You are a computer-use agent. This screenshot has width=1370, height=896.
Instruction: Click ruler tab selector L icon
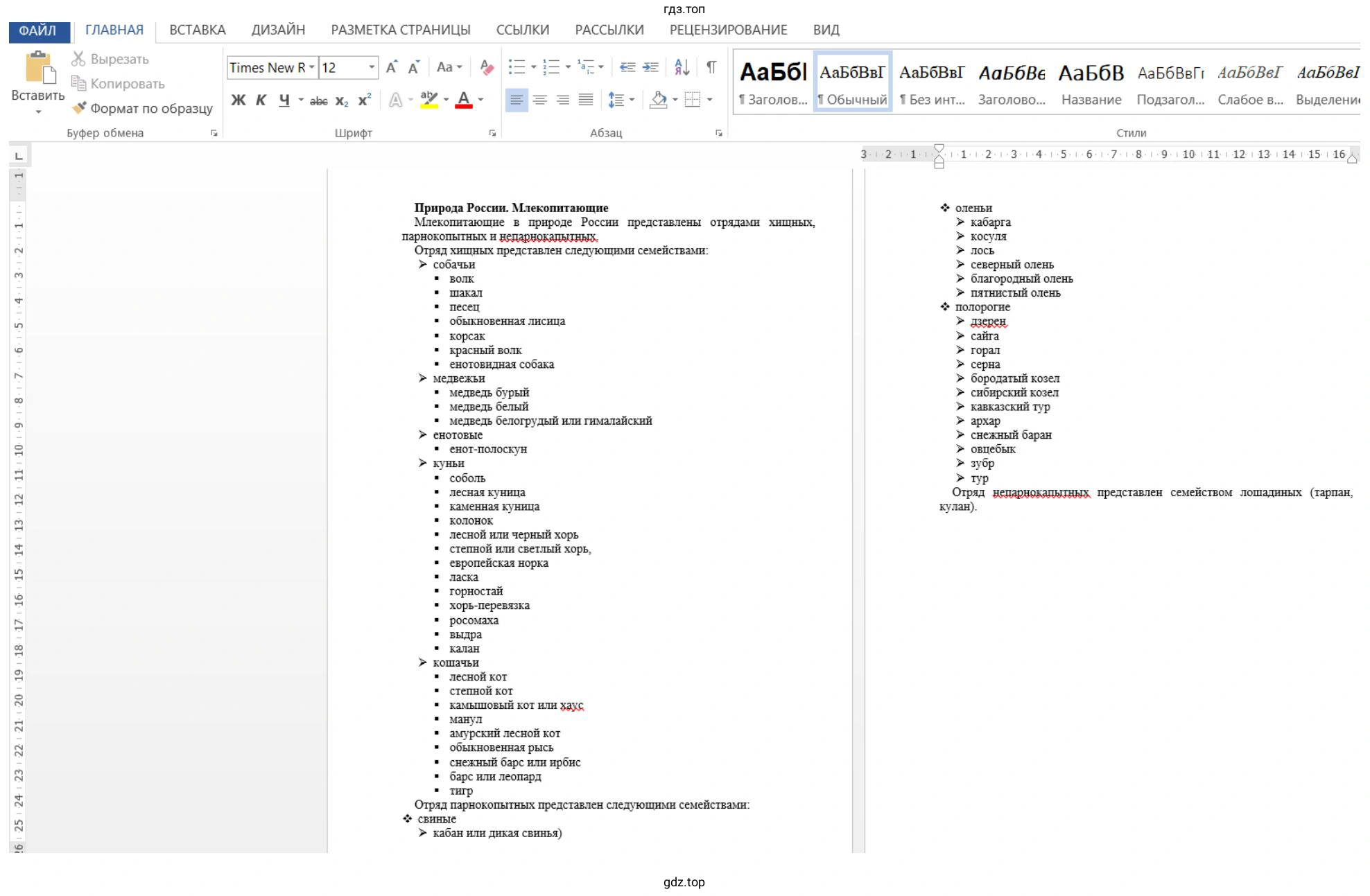click(x=19, y=156)
